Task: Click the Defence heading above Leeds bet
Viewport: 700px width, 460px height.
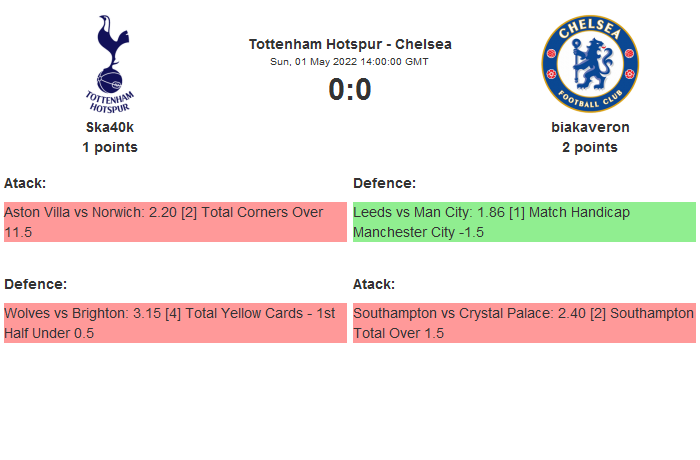Action: pyautogui.click(x=384, y=183)
